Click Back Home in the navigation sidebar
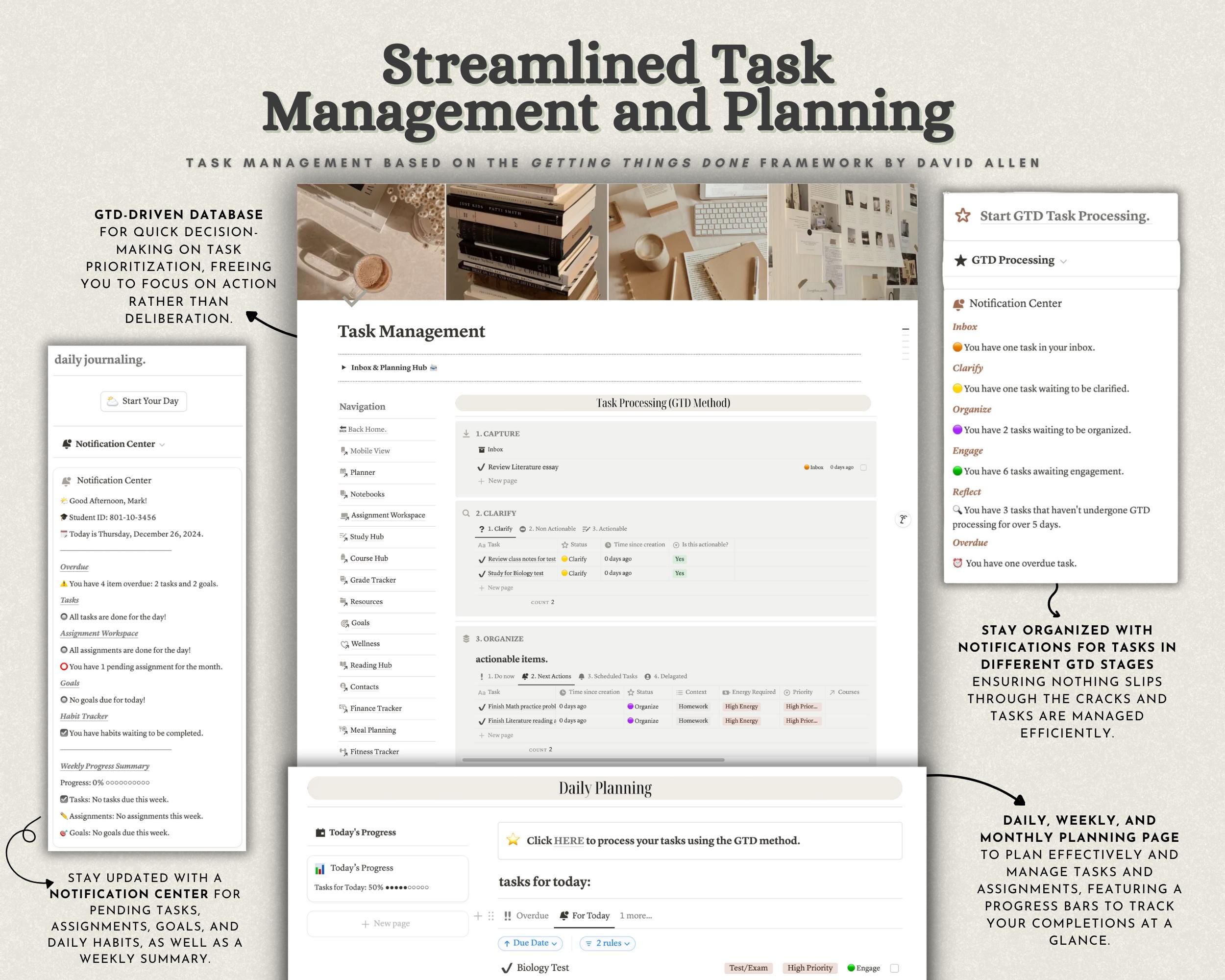The image size is (1225, 980). pyautogui.click(x=367, y=429)
